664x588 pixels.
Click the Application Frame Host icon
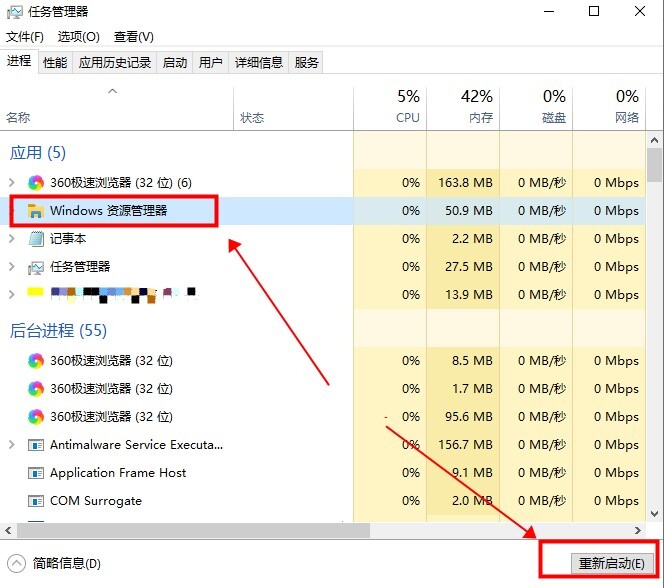click(36, 473)
